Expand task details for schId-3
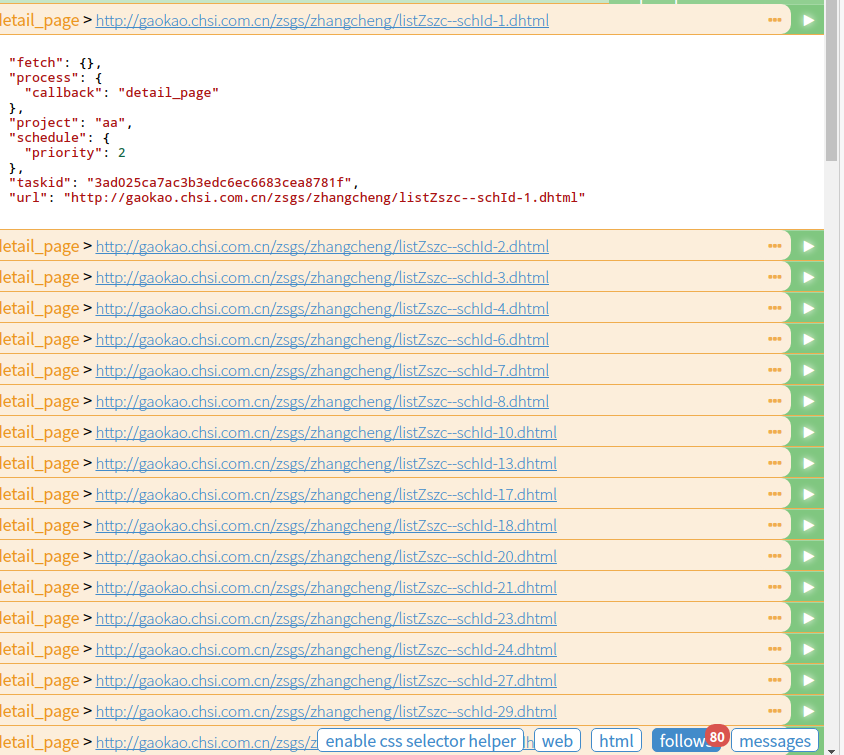 coord(774,277)
